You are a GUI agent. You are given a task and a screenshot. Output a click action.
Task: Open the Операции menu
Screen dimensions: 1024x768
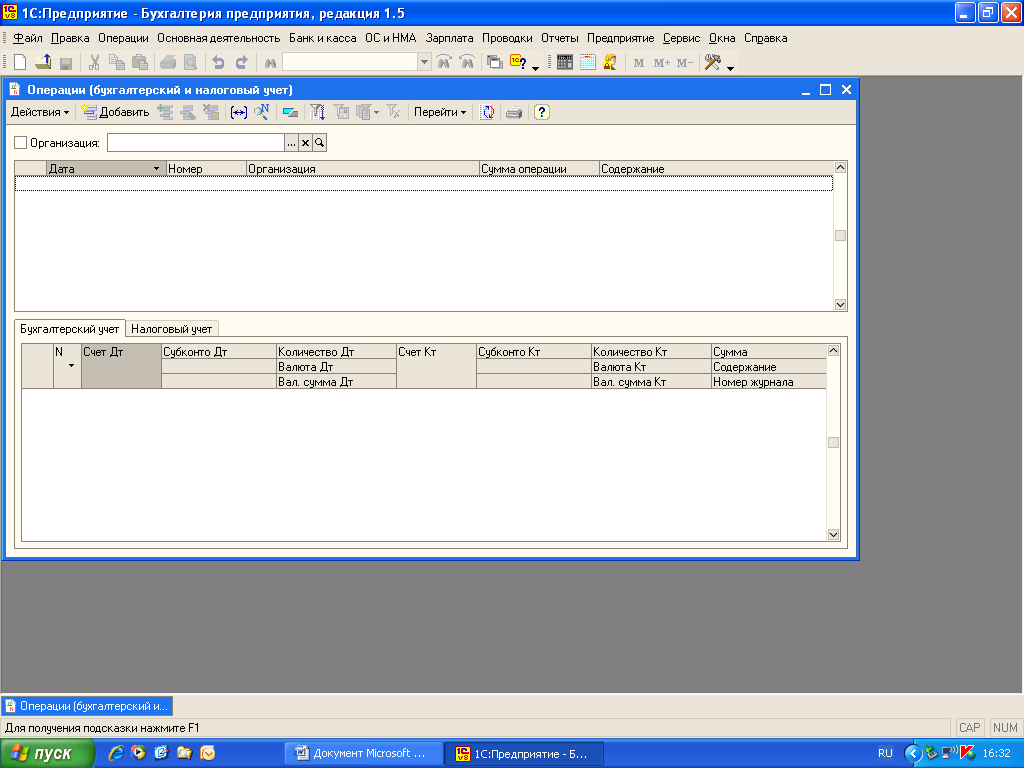tap(123, 39)
